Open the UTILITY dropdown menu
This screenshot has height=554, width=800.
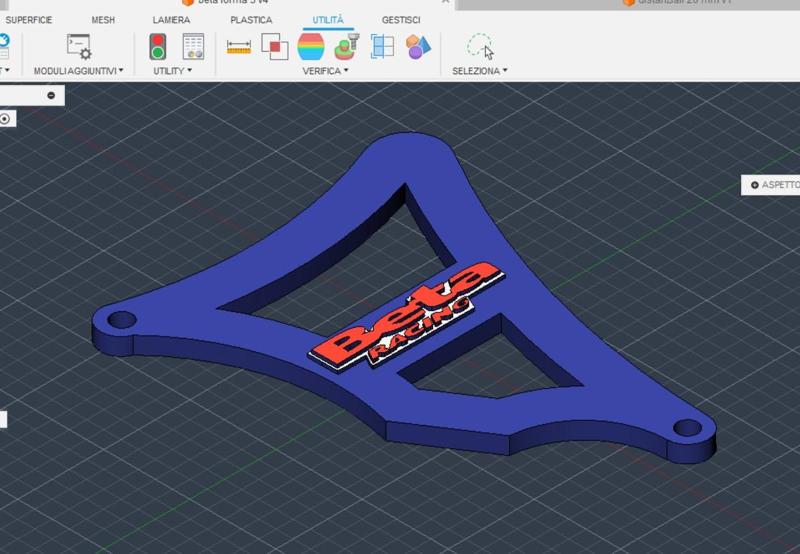[172, 71]
